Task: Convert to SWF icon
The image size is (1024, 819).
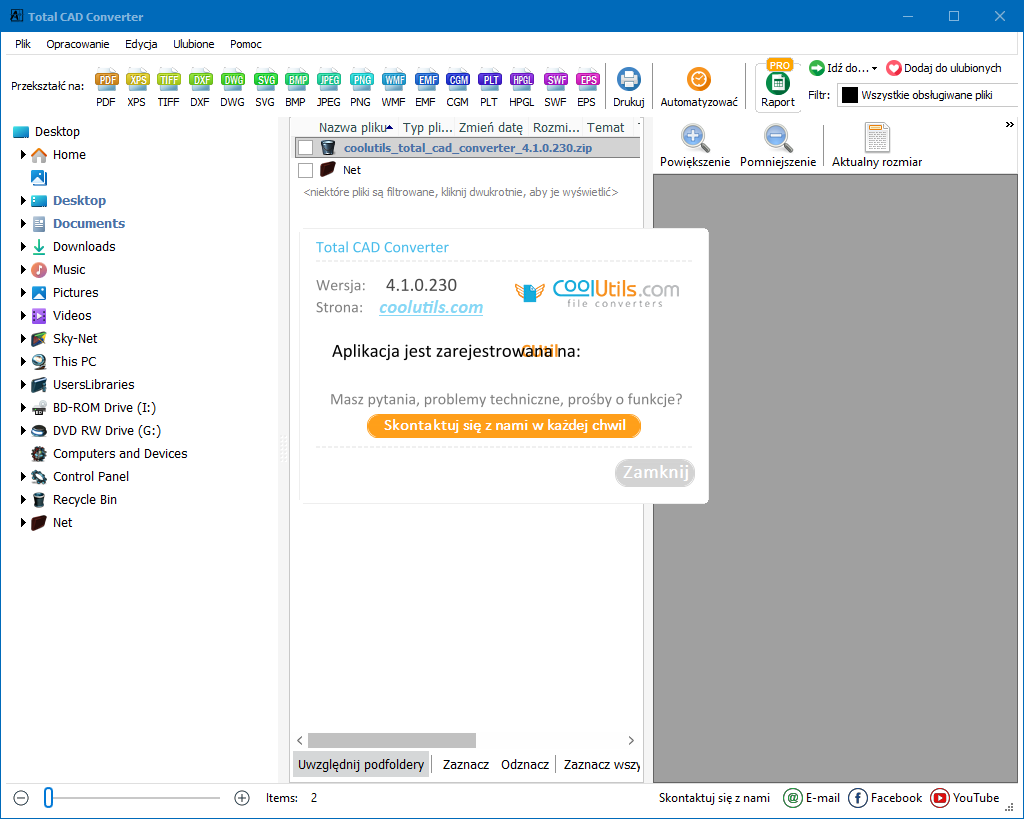Action: (556, 80)
